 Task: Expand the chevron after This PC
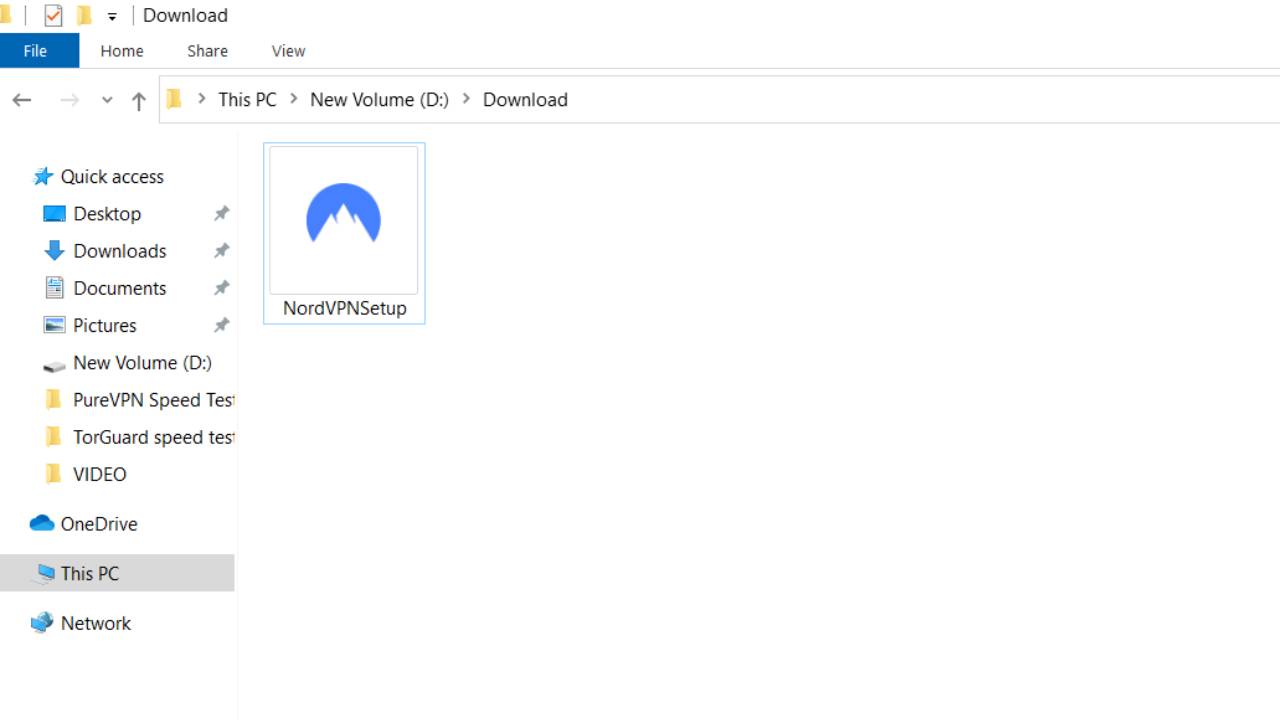pyautogui.click(x=294, y=99)
